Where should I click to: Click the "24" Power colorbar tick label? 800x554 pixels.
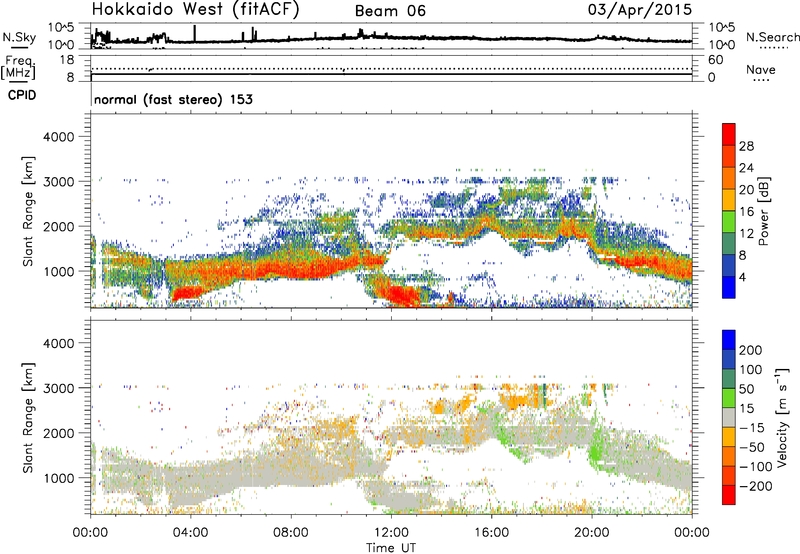(x=746, y=168)
